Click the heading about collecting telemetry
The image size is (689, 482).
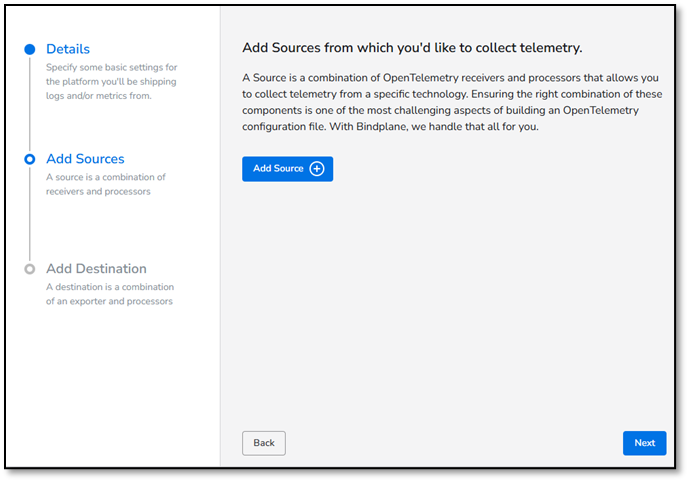412,48
